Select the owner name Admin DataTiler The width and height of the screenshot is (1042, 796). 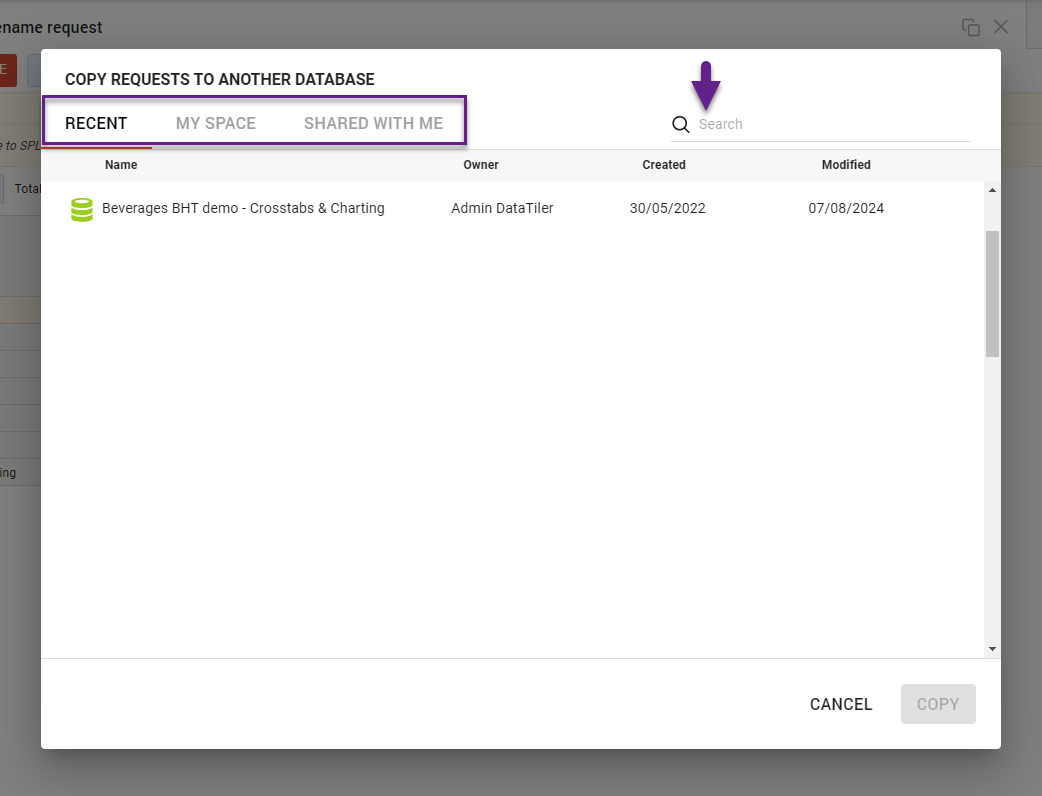coord(502,208)
